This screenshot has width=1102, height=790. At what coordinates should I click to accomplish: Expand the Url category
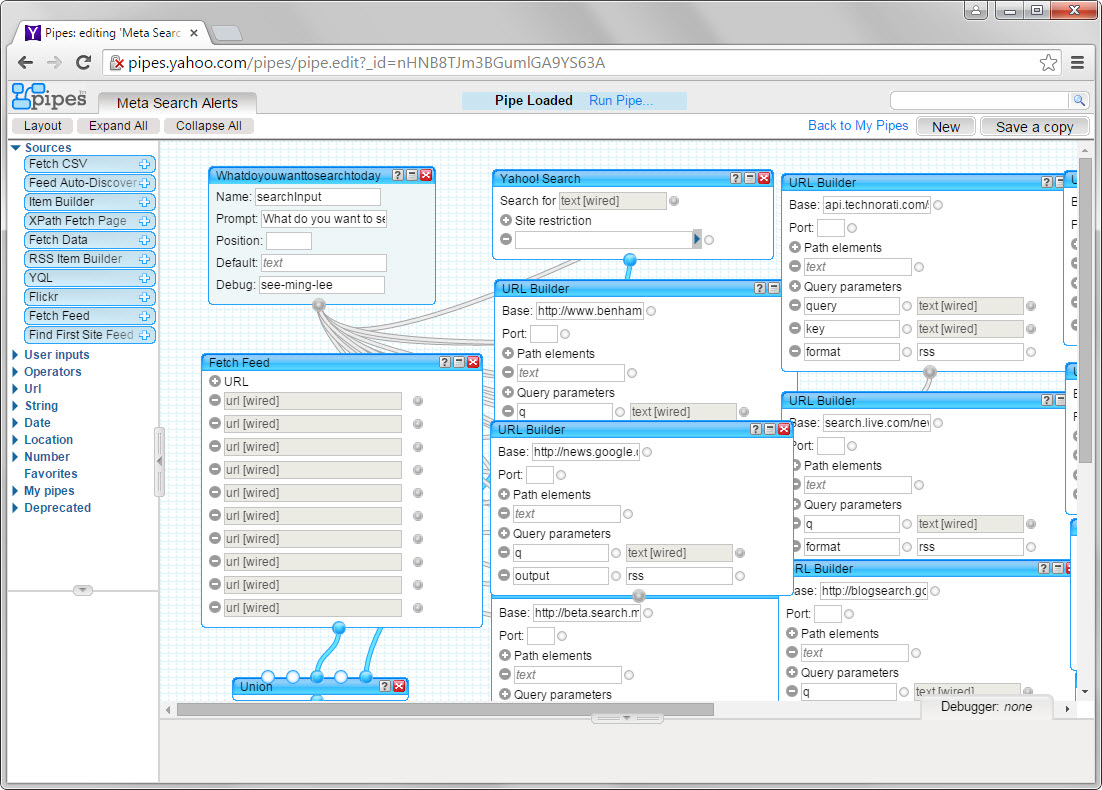tap(15, 389)
